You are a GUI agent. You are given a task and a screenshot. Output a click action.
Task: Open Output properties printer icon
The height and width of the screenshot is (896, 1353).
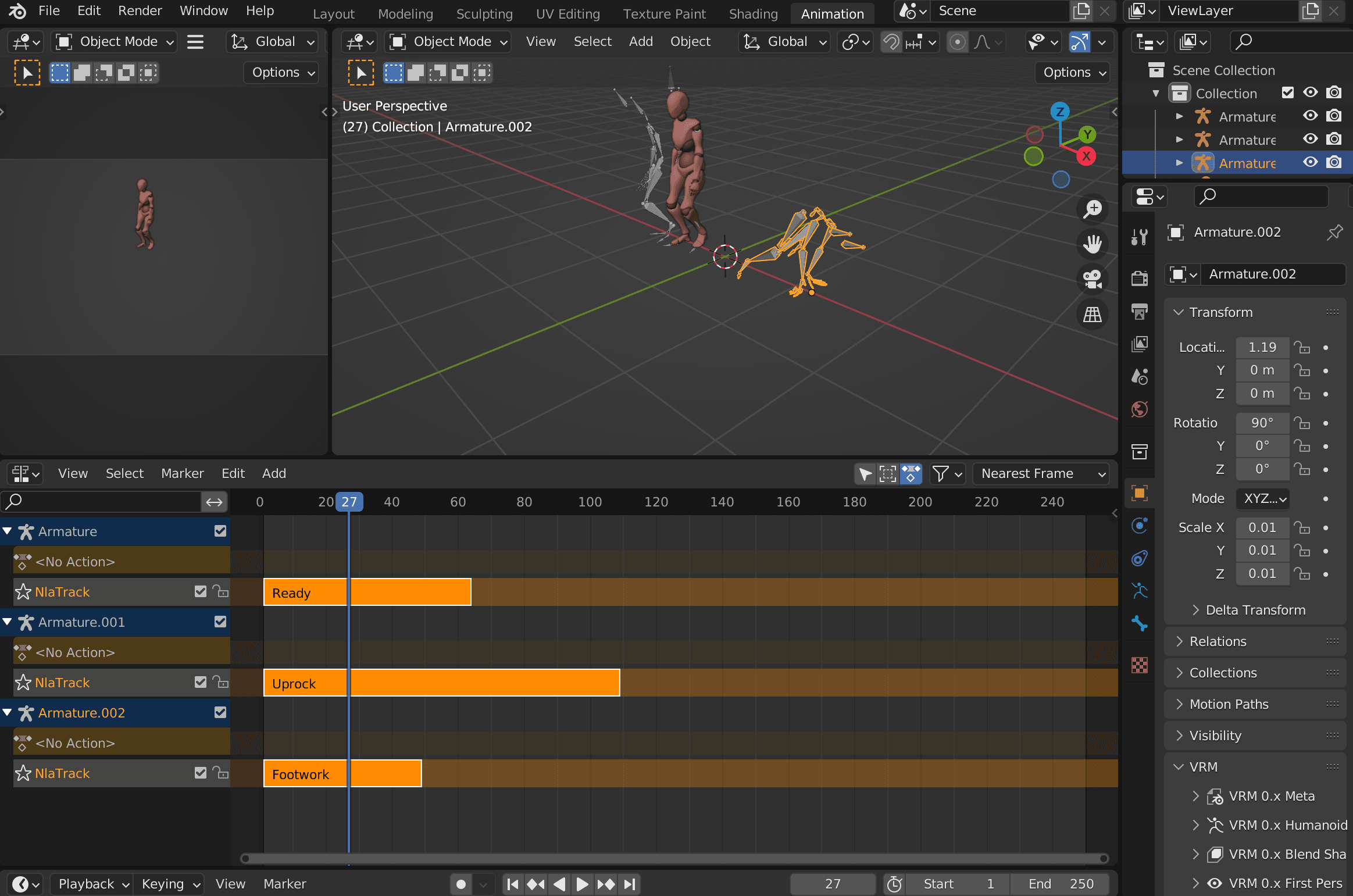[1140, 311]
